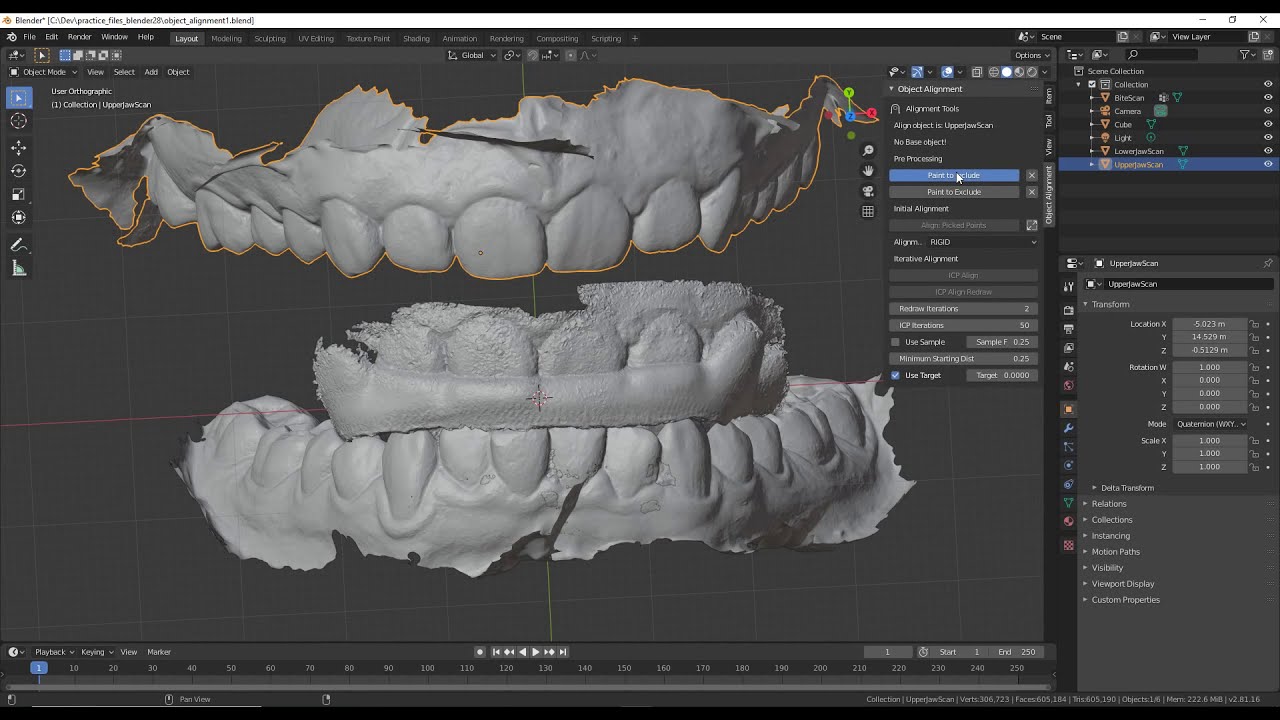Open the Quaternion rotation Mode dropdown
Image resolution: width=1280 pixels, height=720 pixels.
point(1211,424)
